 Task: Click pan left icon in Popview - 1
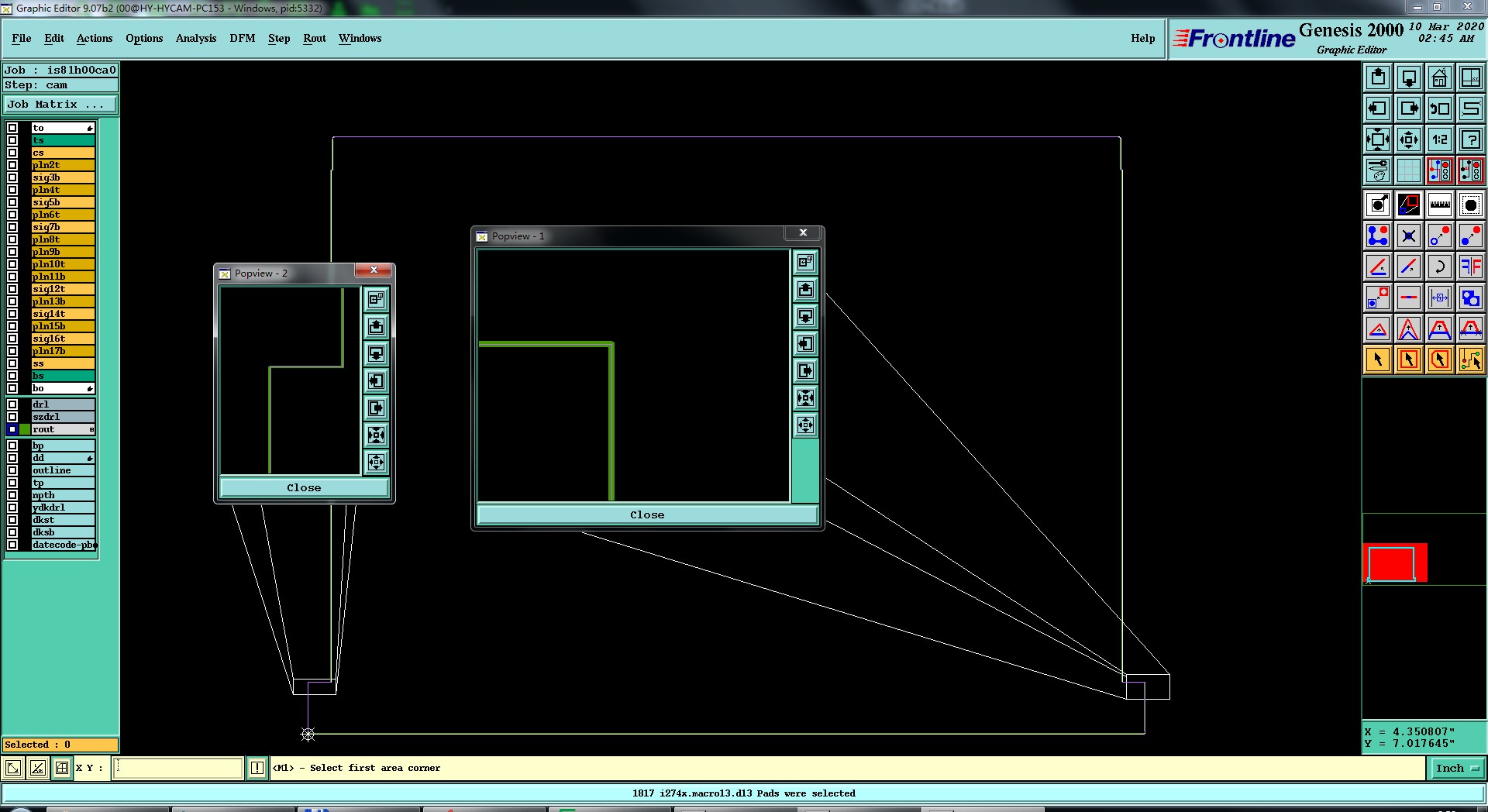(x=806, y=344)
